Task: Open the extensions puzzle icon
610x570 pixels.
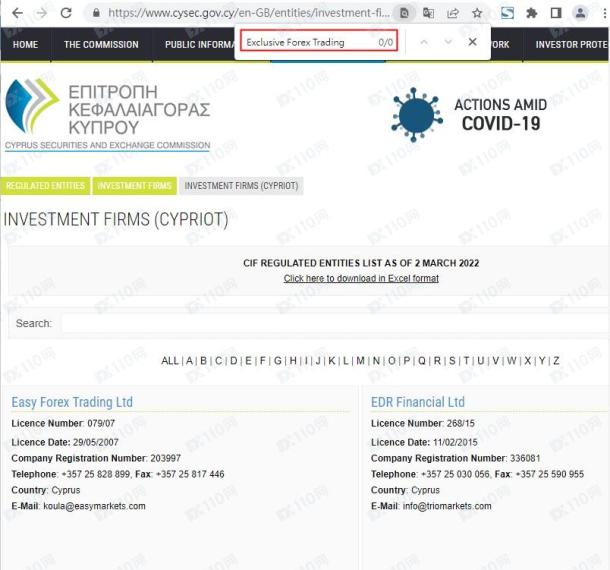Action: coord(531,13)
